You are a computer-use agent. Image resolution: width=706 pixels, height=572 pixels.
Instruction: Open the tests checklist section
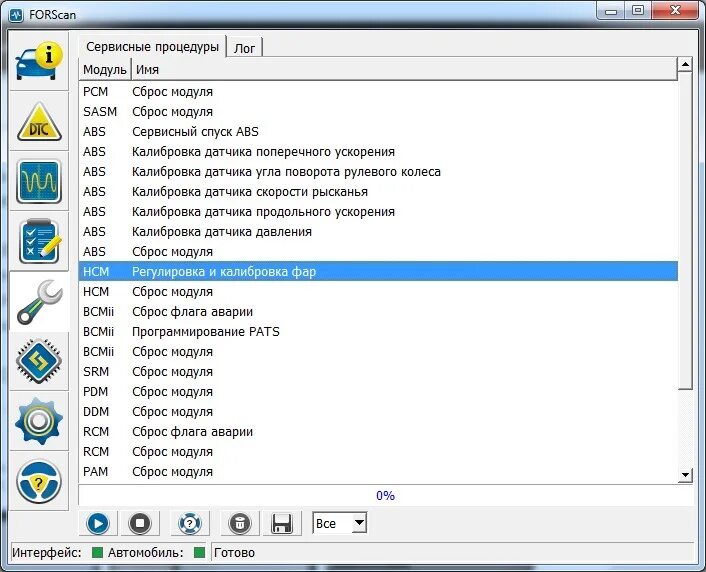coord(39,241)
